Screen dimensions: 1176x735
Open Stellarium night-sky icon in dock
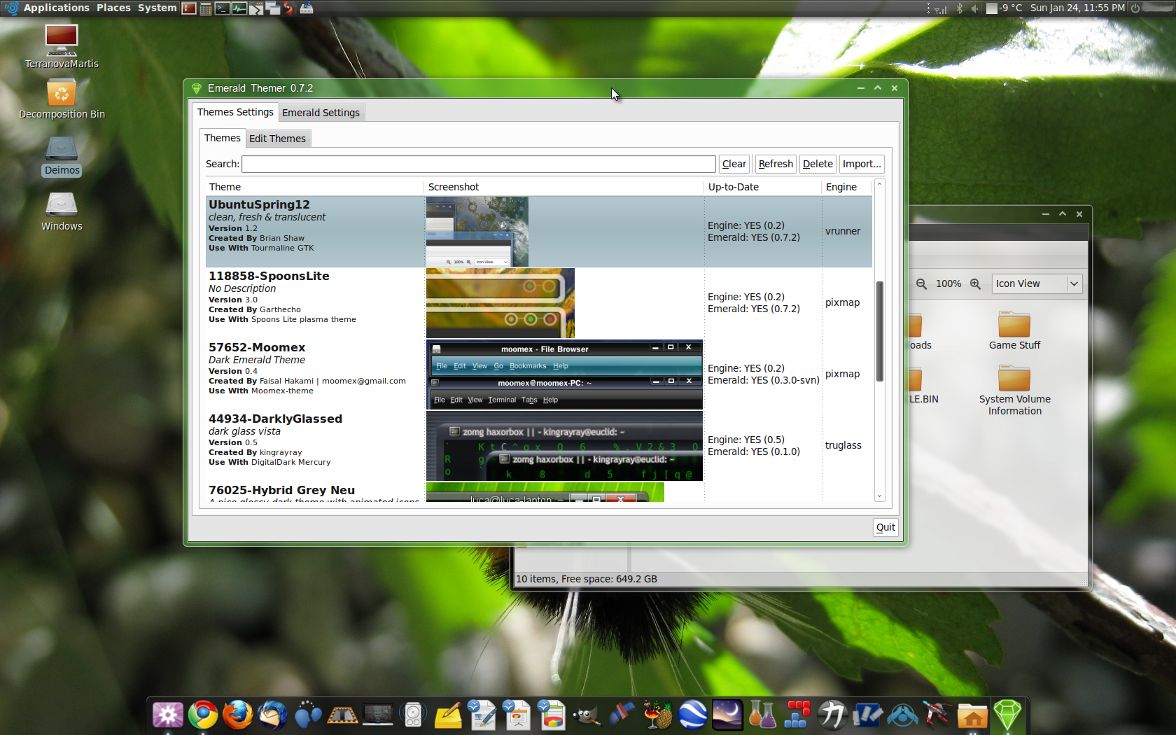coord(728,714)
